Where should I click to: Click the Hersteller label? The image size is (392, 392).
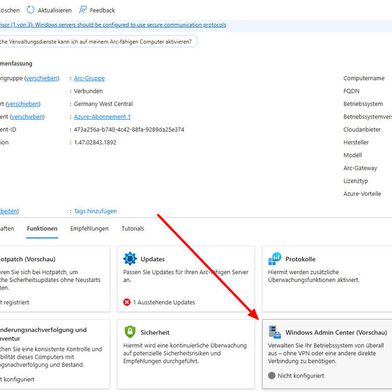coord(356,142)
